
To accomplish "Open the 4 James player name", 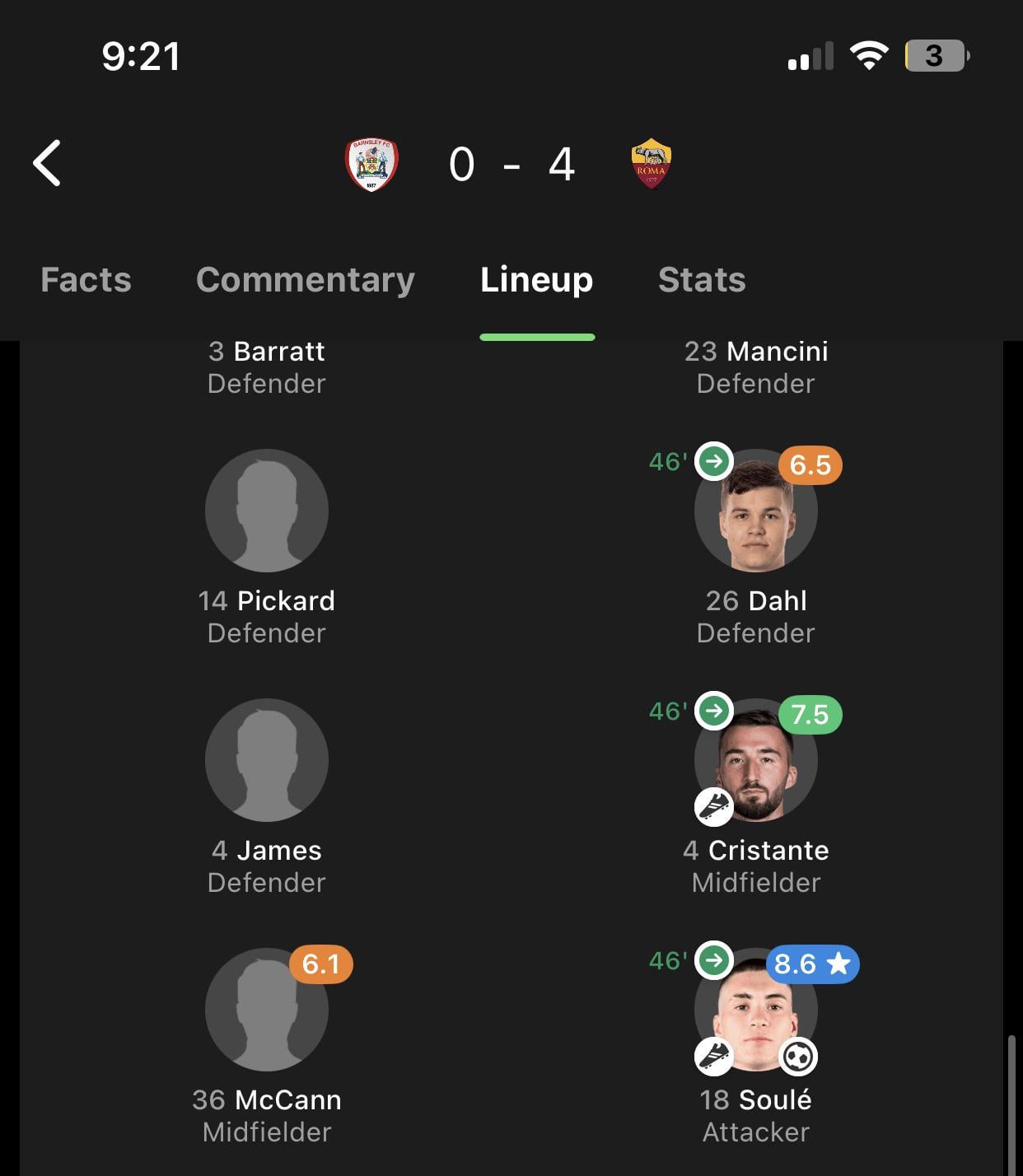I will 267,850.
